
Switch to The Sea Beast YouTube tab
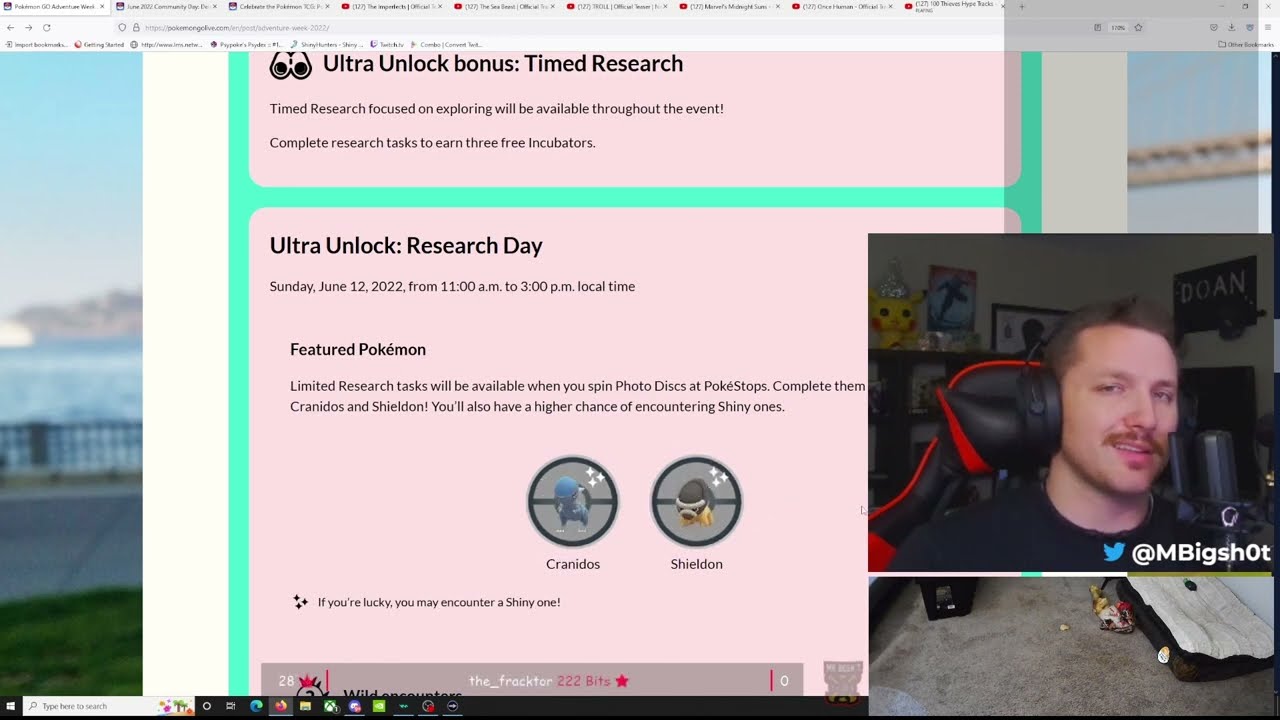(x=503, y=6)
